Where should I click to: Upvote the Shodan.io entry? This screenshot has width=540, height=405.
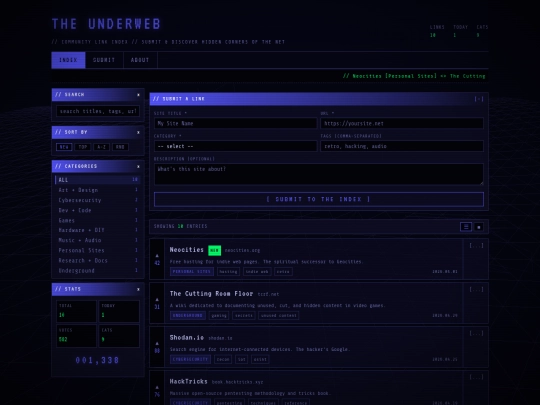[x=157, y=343]
